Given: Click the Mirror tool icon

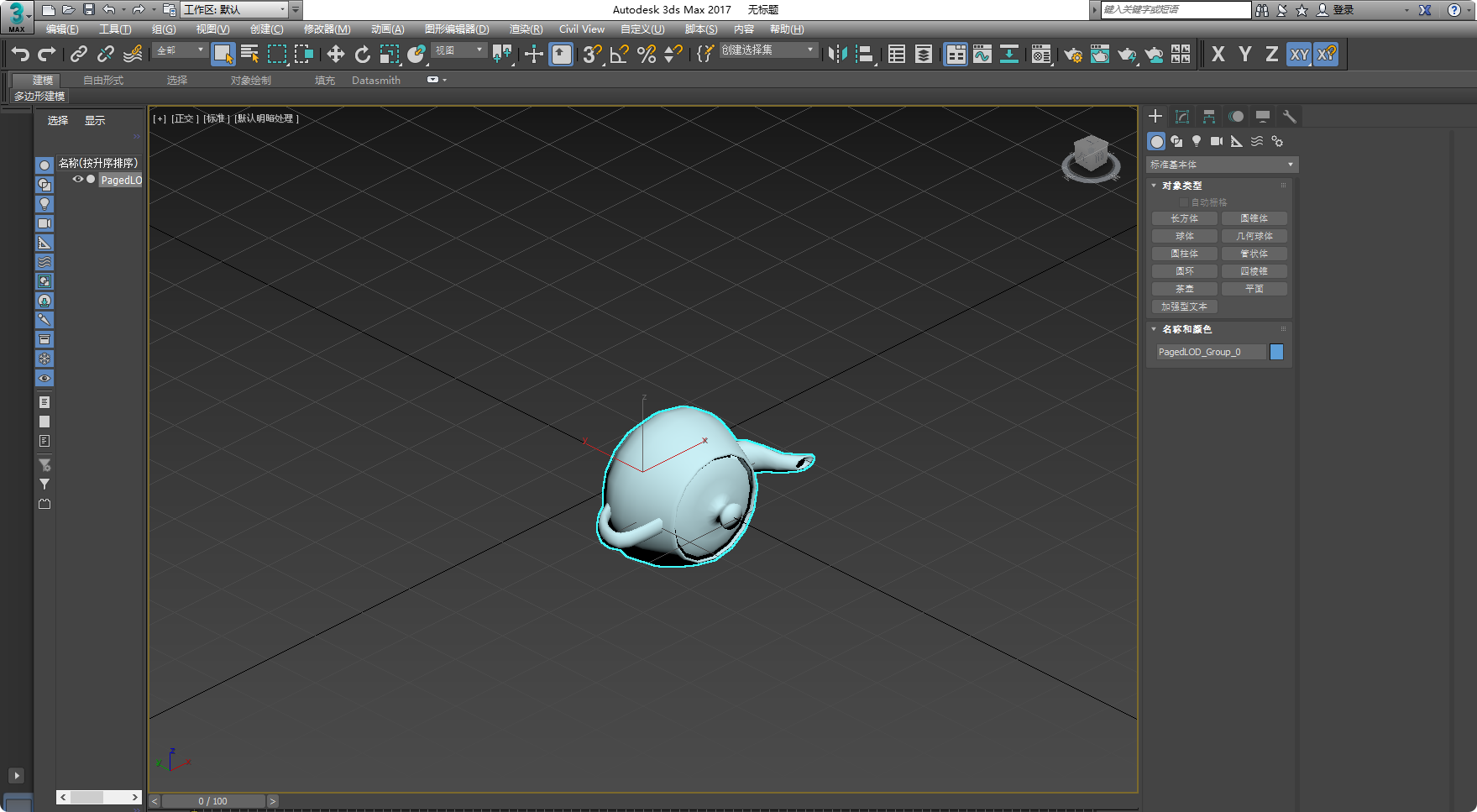Looking at the screenshot, I should click(x=837, y=55).
